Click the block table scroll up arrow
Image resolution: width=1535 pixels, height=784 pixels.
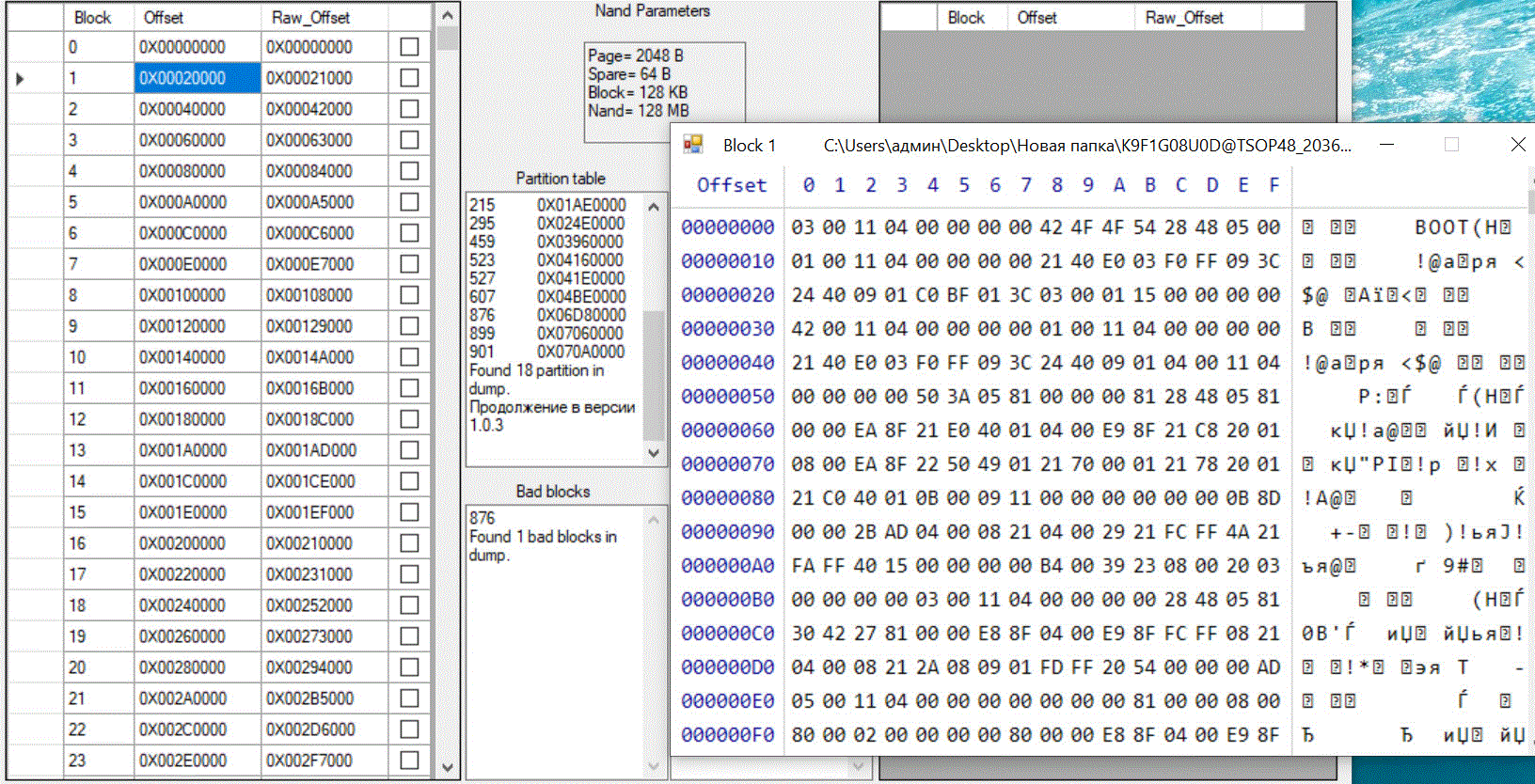pyautogui.click(x=448, y=16)
